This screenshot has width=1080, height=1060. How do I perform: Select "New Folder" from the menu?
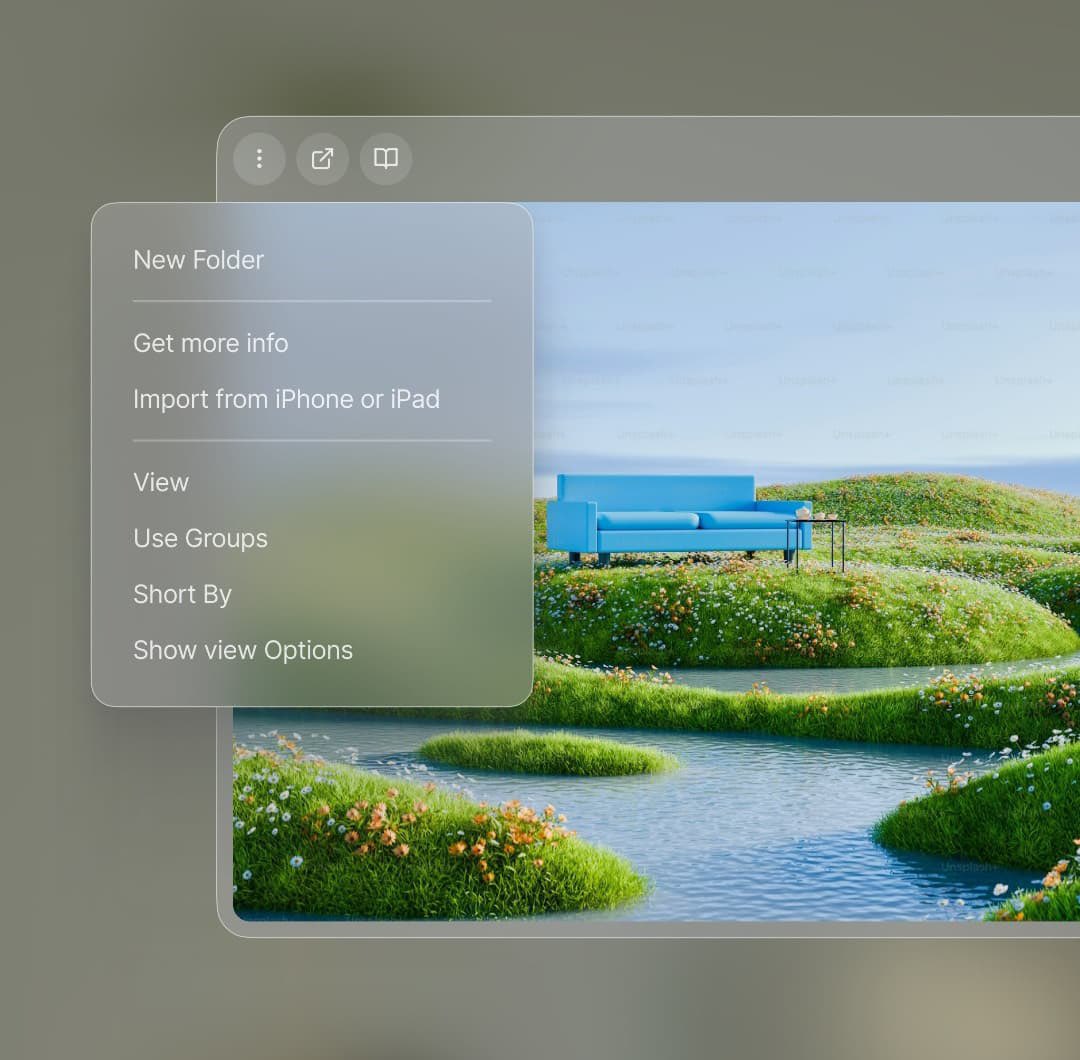pos(198,260)
